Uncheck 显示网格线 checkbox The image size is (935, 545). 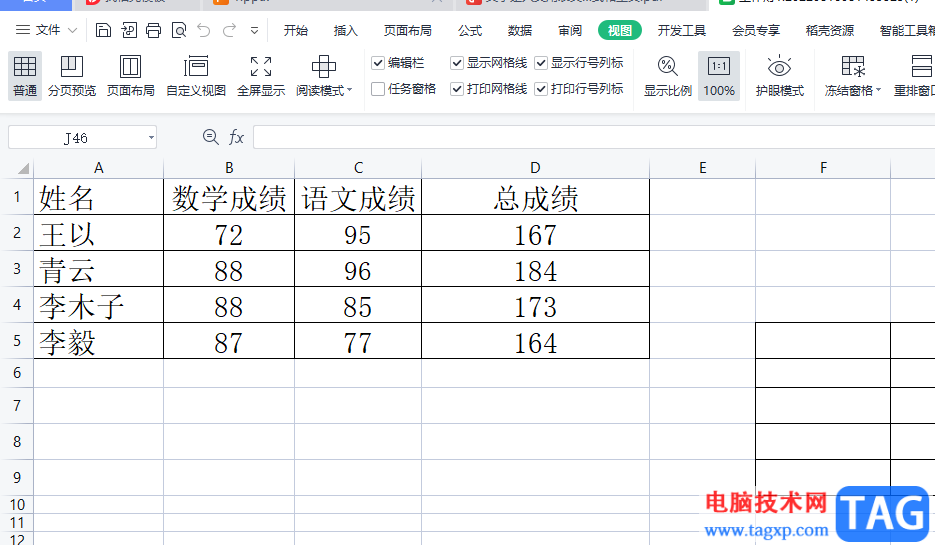[x=457, y=63]
